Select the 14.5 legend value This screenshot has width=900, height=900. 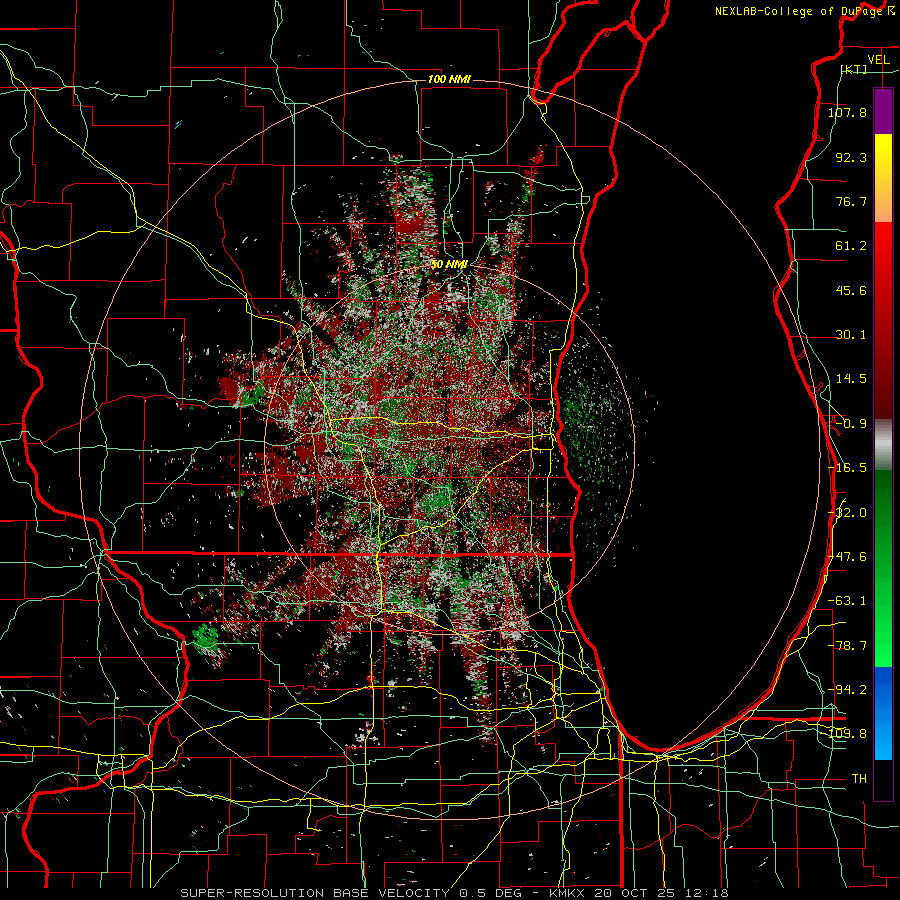(851, 379)
